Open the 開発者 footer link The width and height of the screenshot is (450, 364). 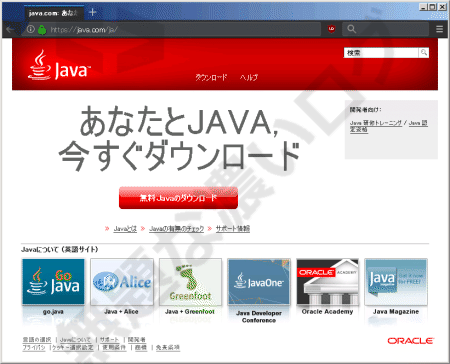tap(137, 340)
